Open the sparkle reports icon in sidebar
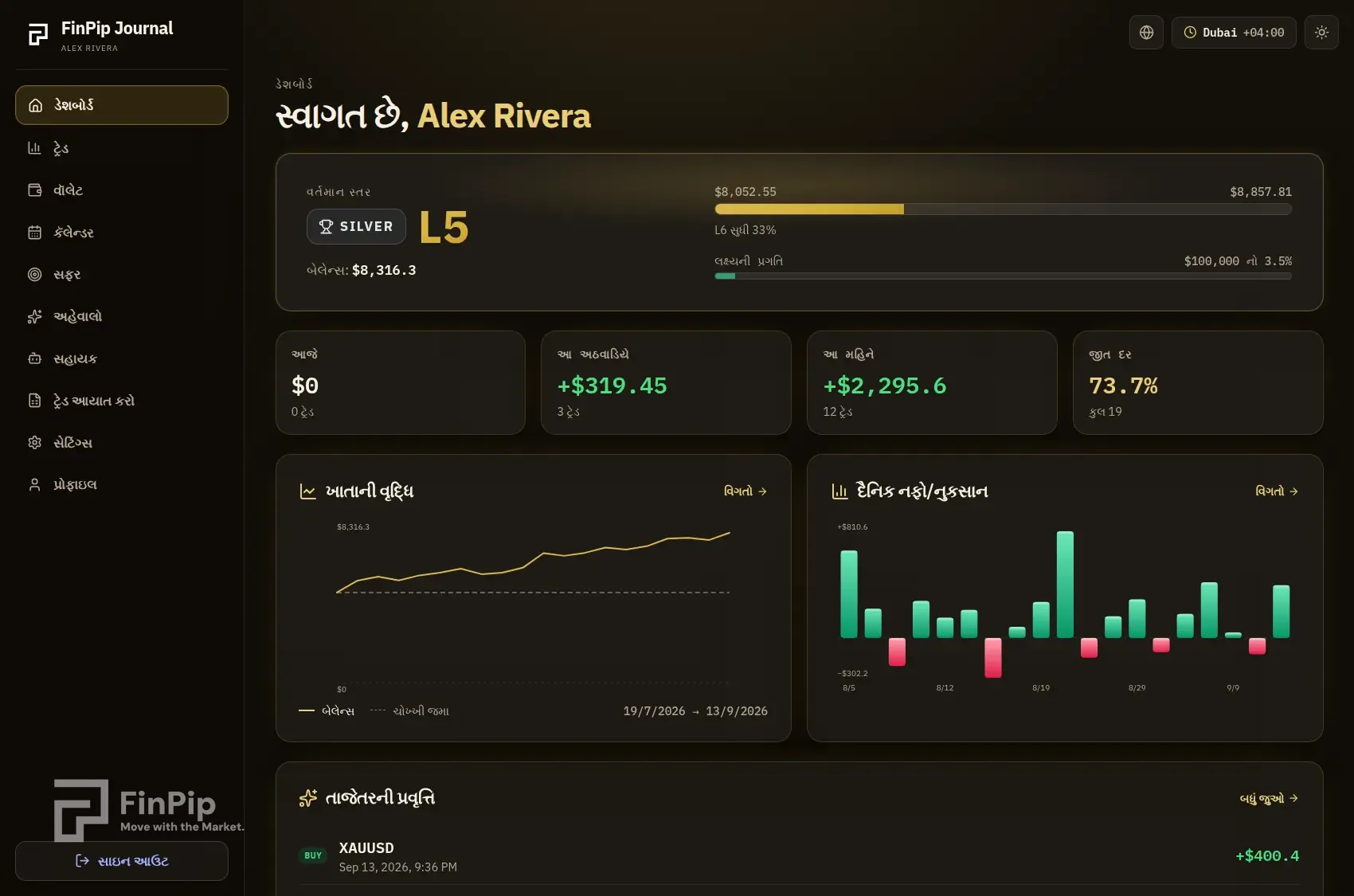The height and width of the screenshot is (896, 1354). click(34, 316)
